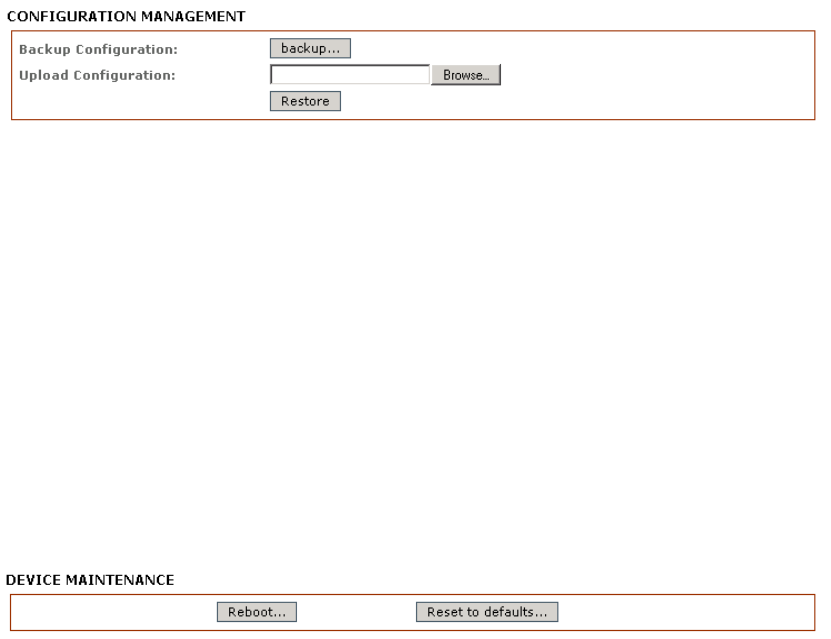Click the CONFIGURATION MANAGEMENT heading

pyautogui.click(x=126, y=16)
